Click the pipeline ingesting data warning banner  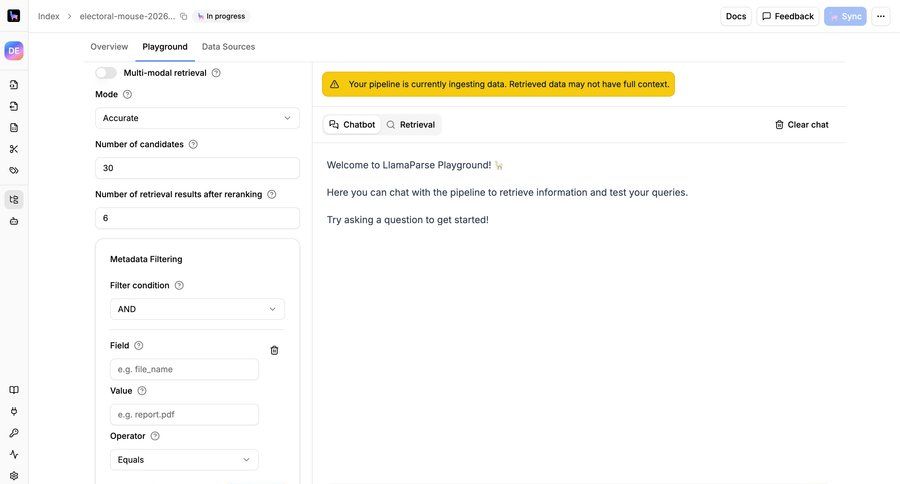[x=498, y=84]
